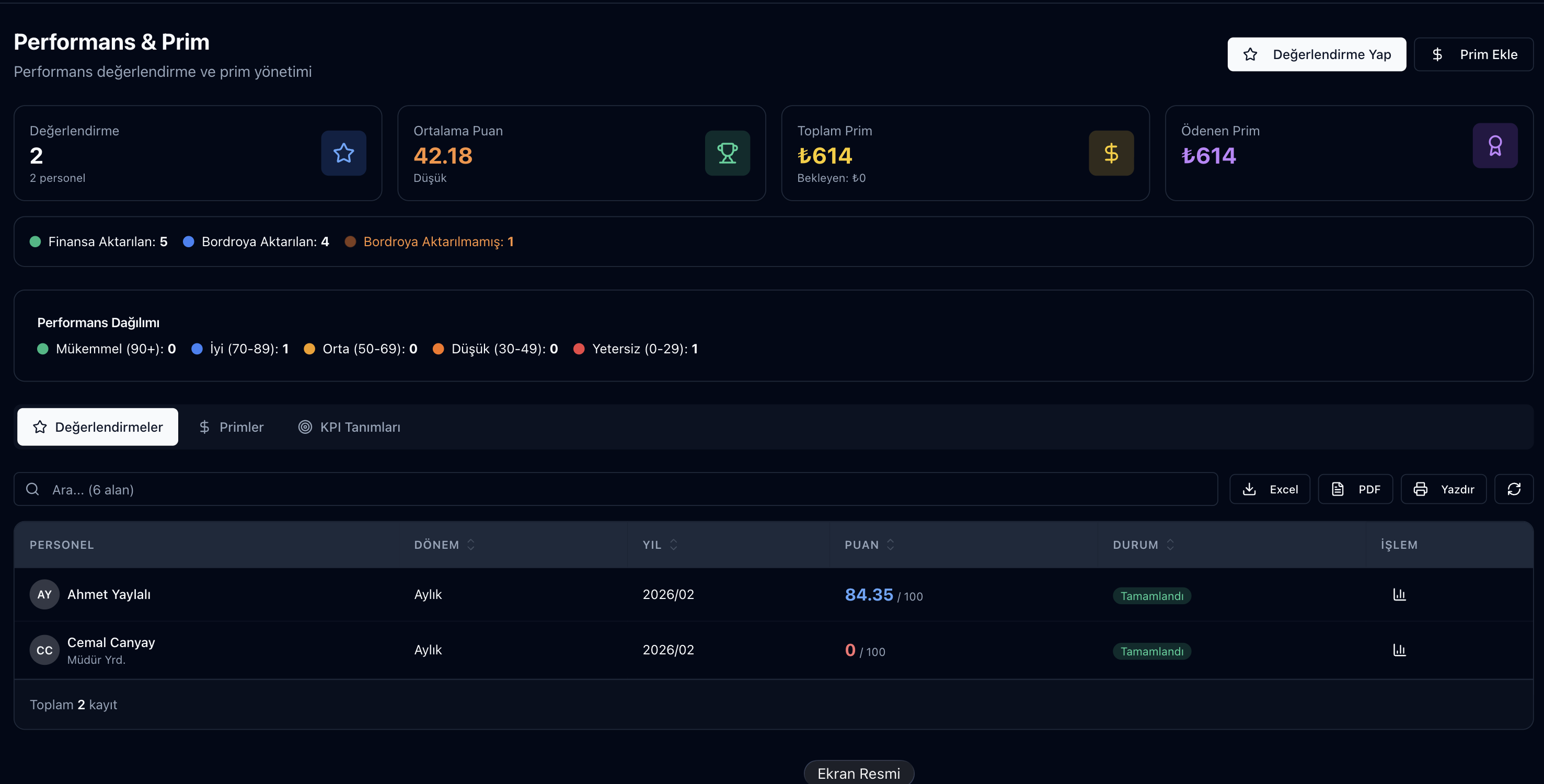Click the refresh icon beside Yazdır
The height and width of the screenshot is (784, 1544).
pyautogui.click(x=1514, y=489)
